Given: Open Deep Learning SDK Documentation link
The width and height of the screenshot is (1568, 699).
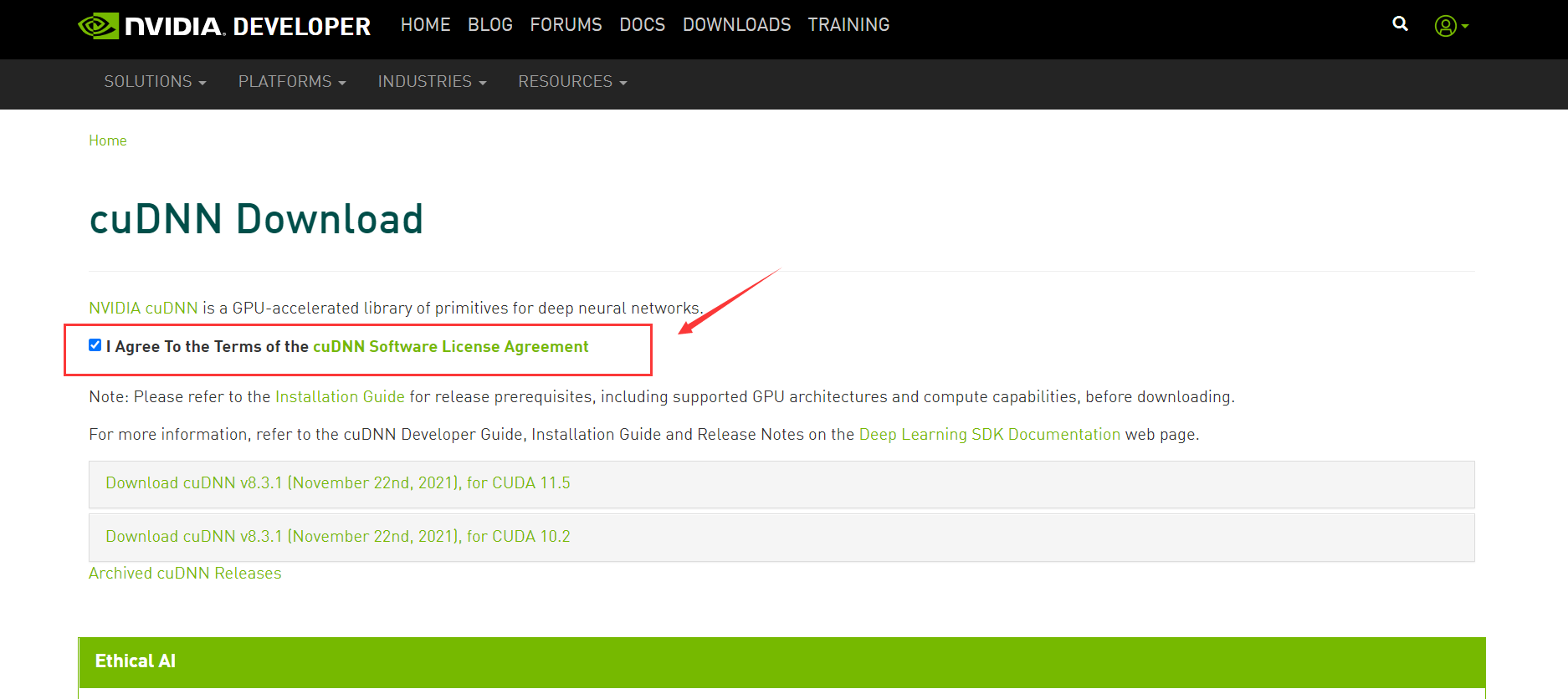Looking at the screenshot, I should pyautogui.click(x=989, y=434).
